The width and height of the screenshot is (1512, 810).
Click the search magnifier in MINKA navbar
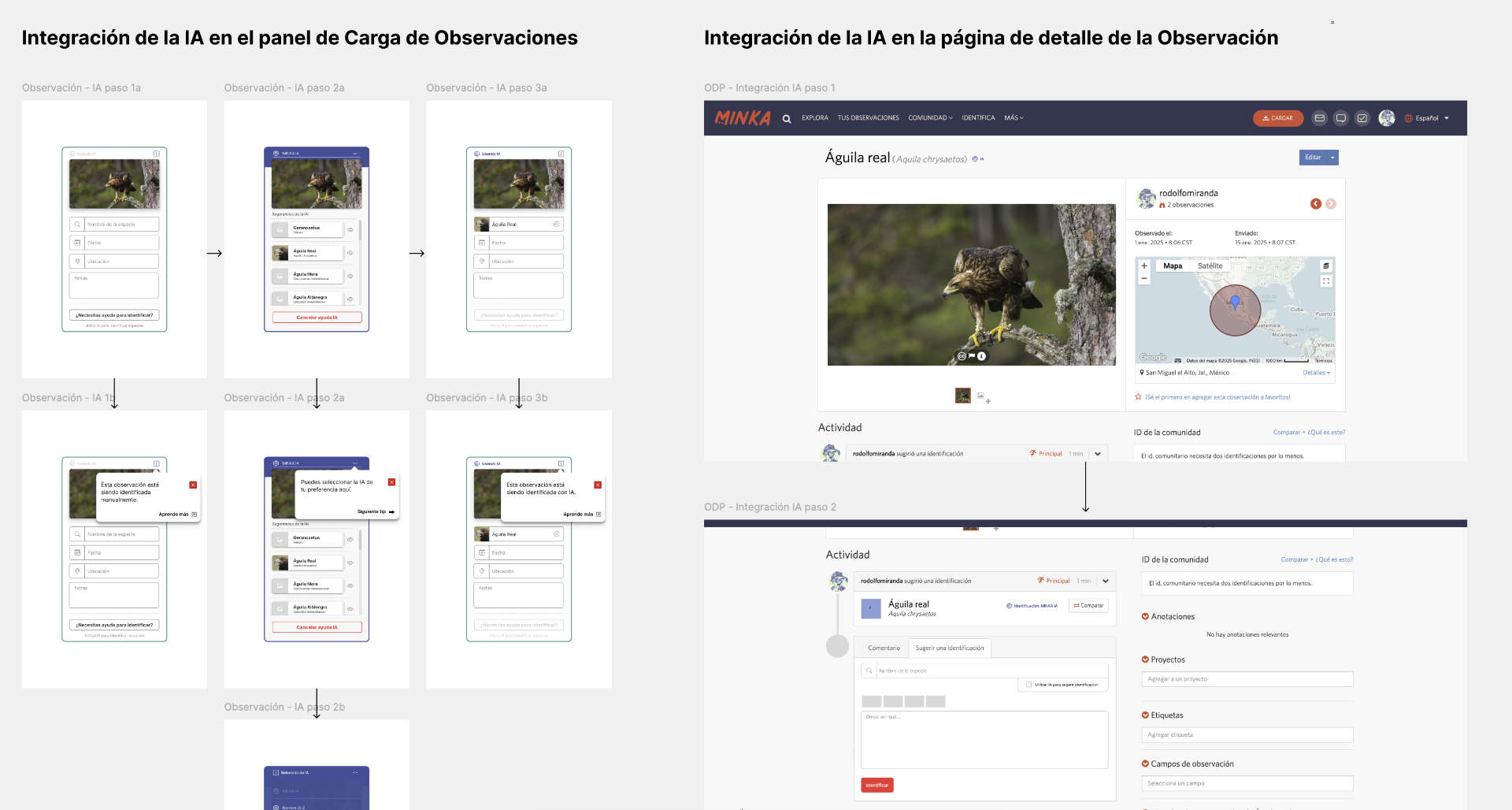point(786,119)
